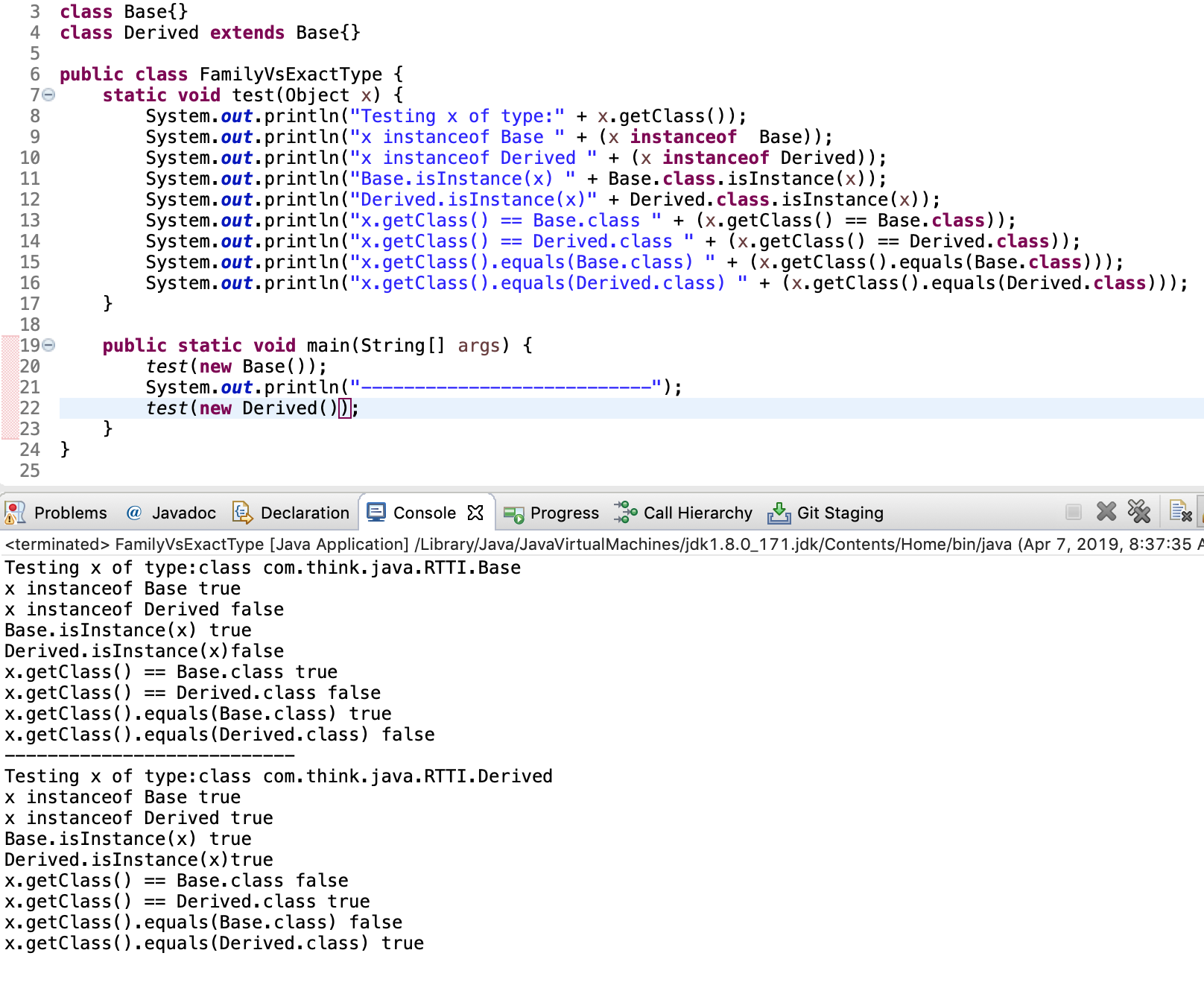The image size is (1204, 988).
Task: Click the Call Hierarchy icon
Action: click(624, 513)
